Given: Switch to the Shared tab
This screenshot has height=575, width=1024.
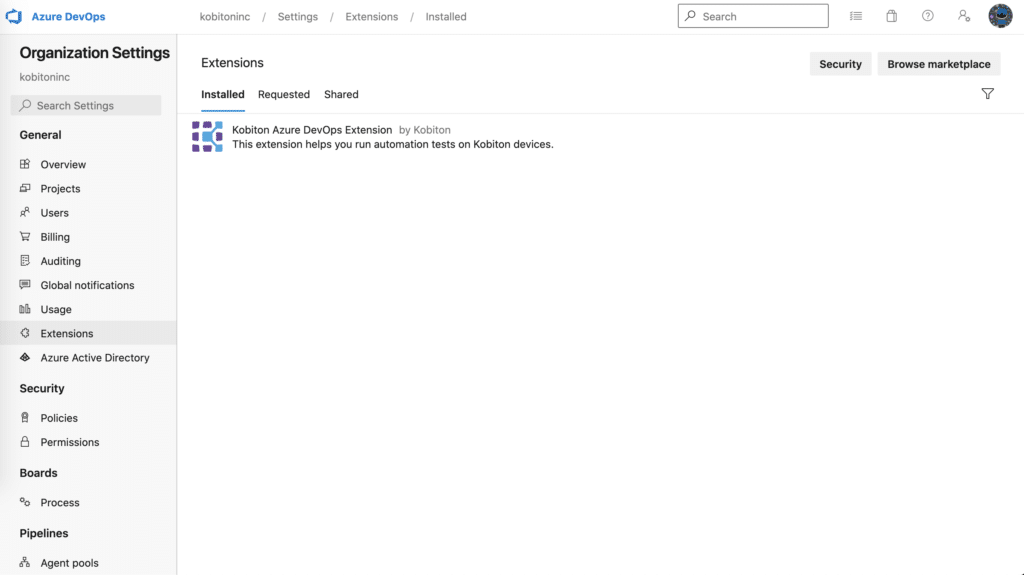Looking at the screenshot, I should click(x=341, y=94).
